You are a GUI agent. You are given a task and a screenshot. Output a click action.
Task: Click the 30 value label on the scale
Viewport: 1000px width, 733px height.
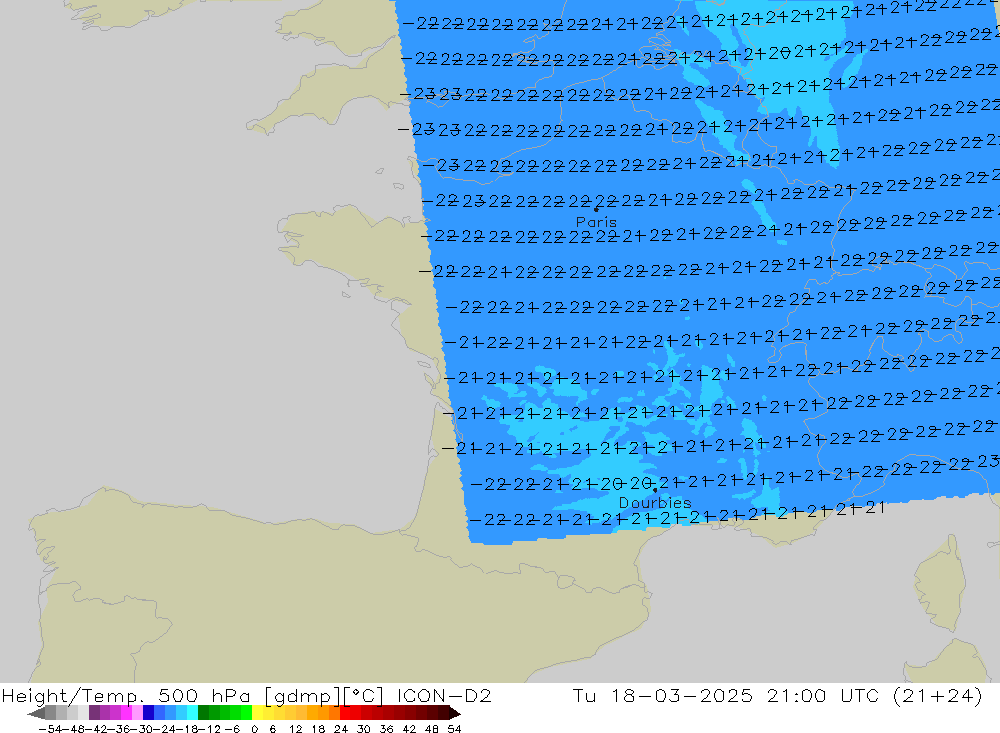364,729
